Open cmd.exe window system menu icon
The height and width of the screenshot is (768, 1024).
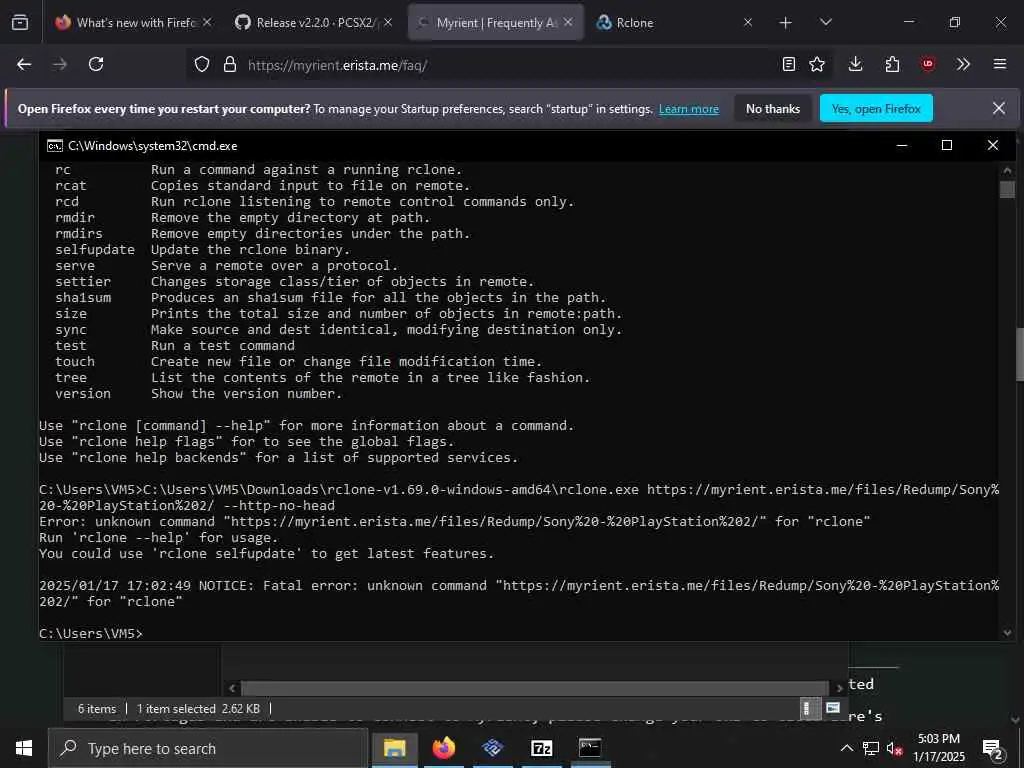click(x=55, y=146)
